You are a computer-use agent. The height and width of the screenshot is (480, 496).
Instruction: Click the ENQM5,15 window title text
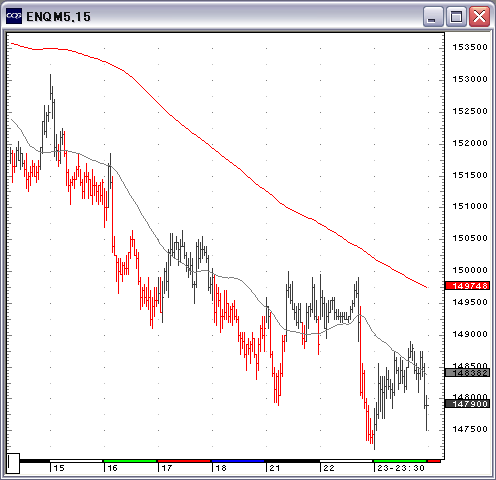[x=58, y=17]
